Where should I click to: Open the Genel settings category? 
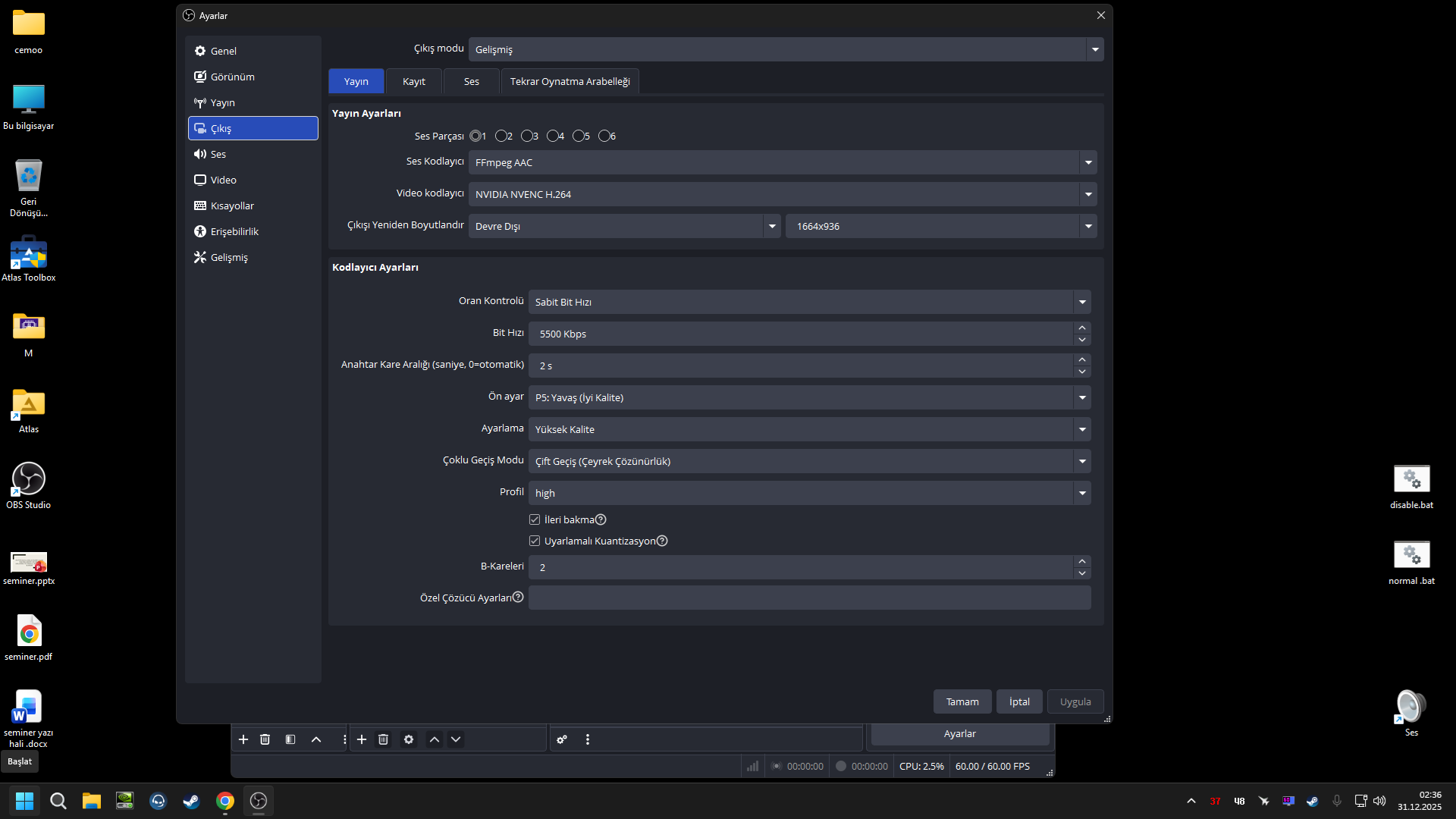(x=253, y=51)
